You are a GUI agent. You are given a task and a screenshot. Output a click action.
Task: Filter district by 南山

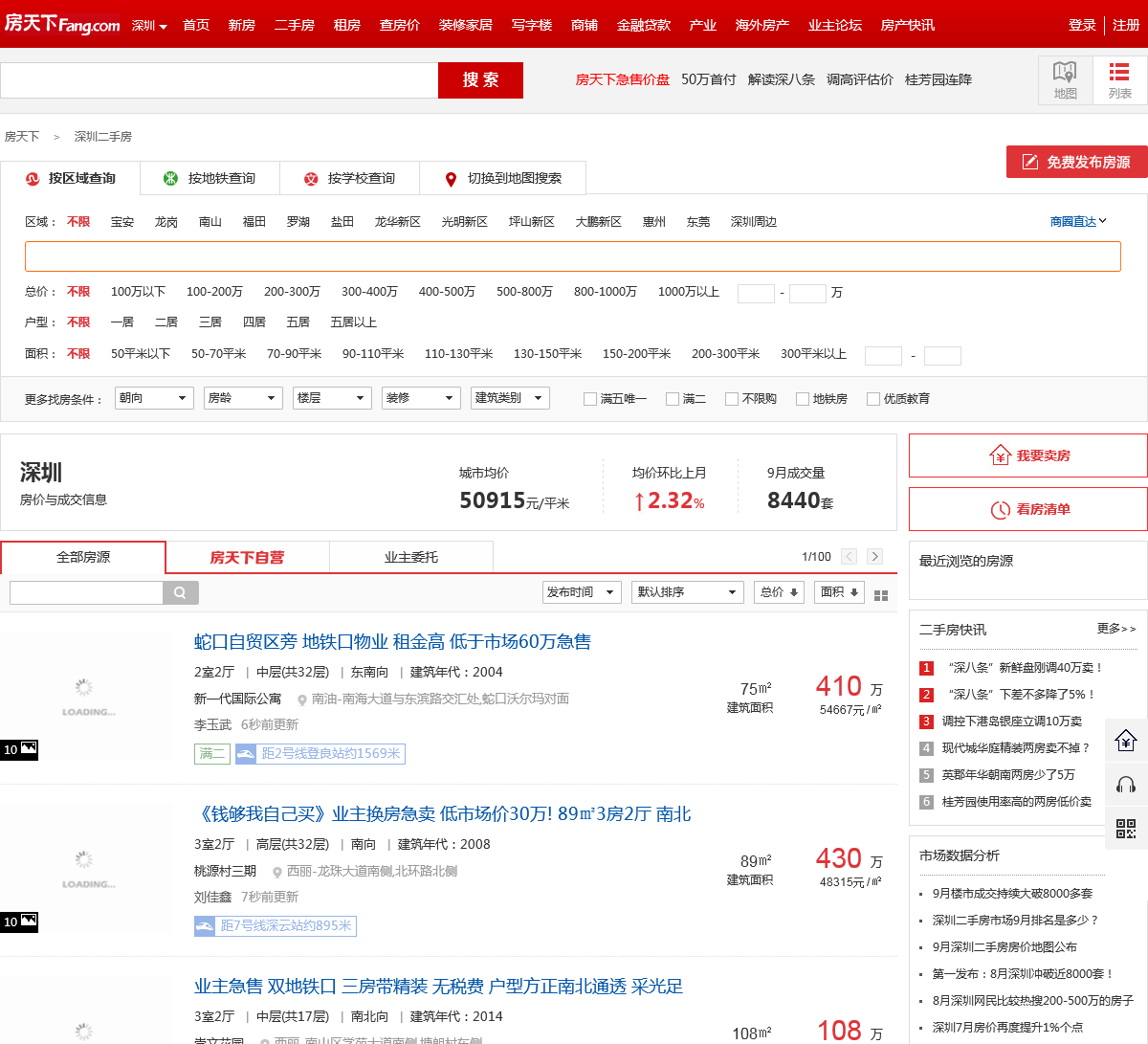[x=210, y=221]
